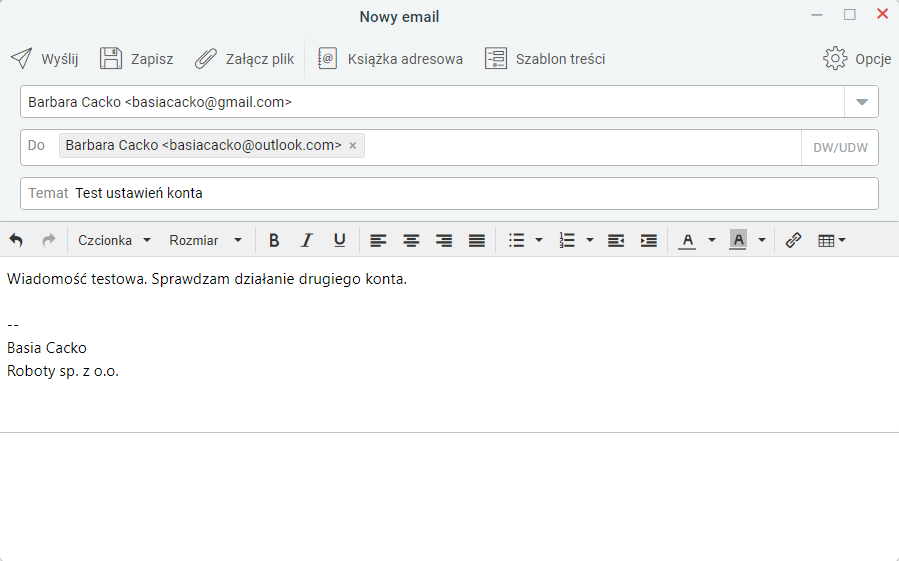
Task: Redo the last edit
Action: pos(49,240)
